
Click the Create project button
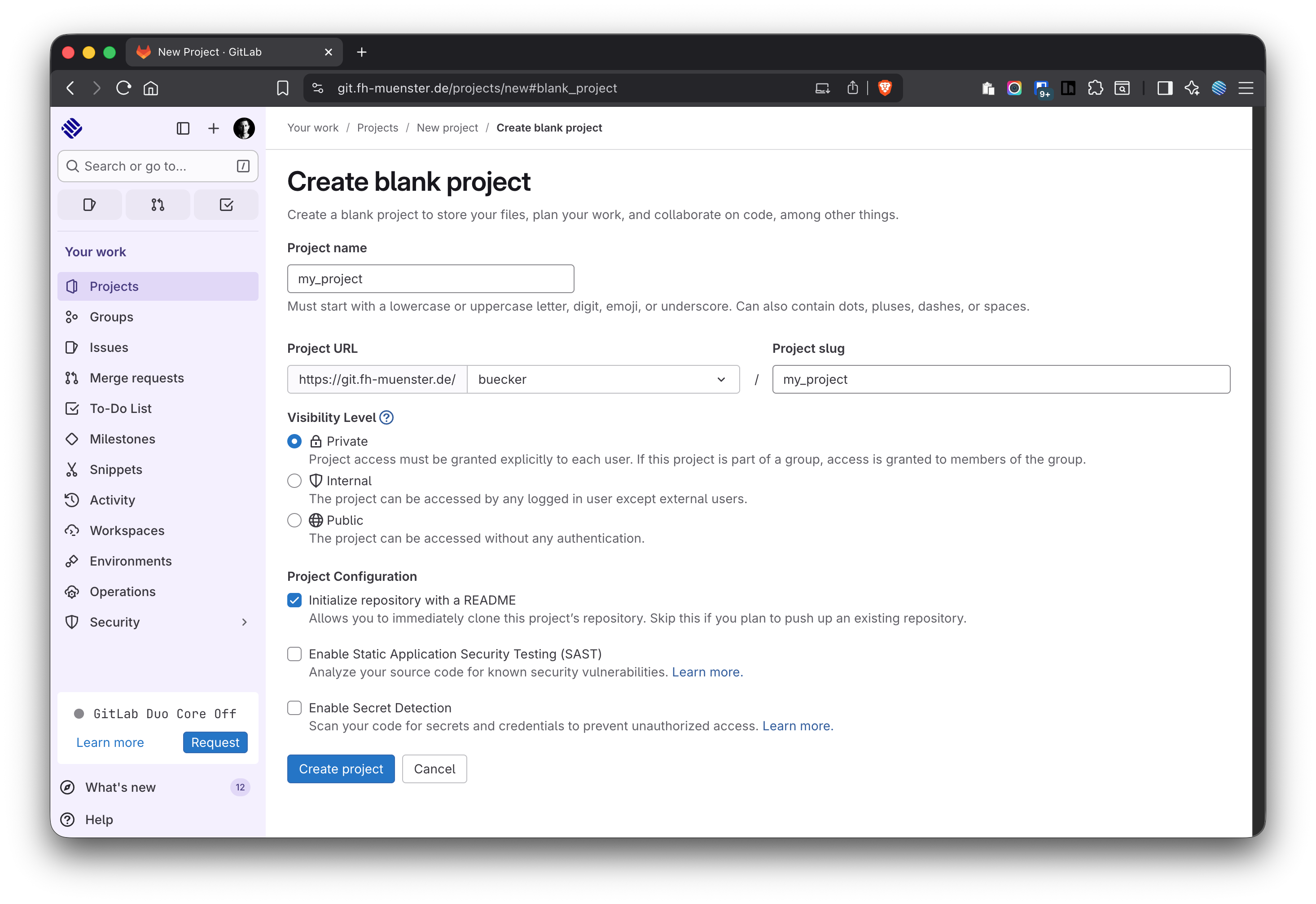[x=341, y=769]
